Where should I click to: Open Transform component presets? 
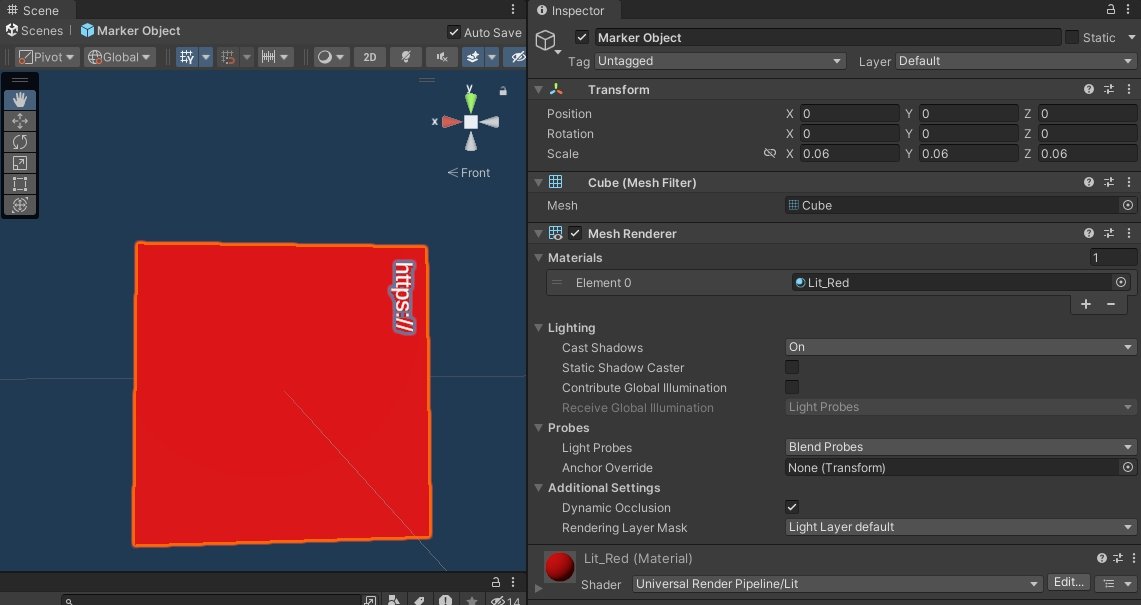click(1109, 90)
